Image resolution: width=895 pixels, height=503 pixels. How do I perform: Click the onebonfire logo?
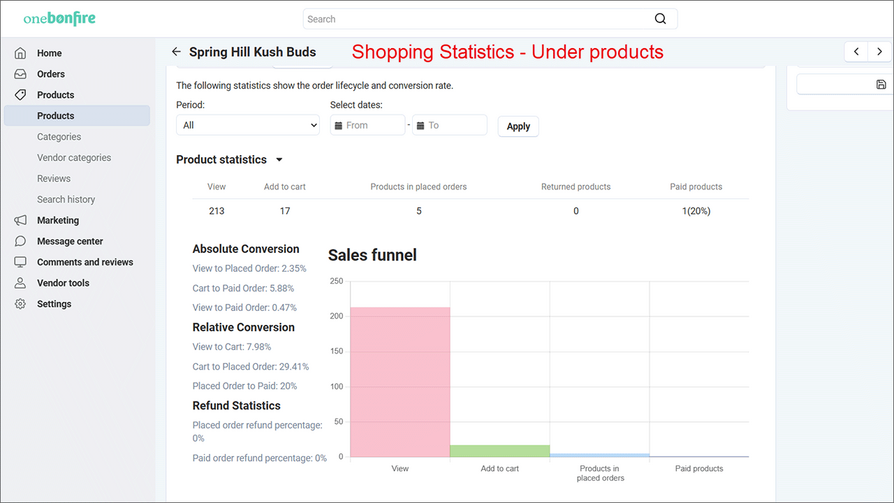coord(68,19)
